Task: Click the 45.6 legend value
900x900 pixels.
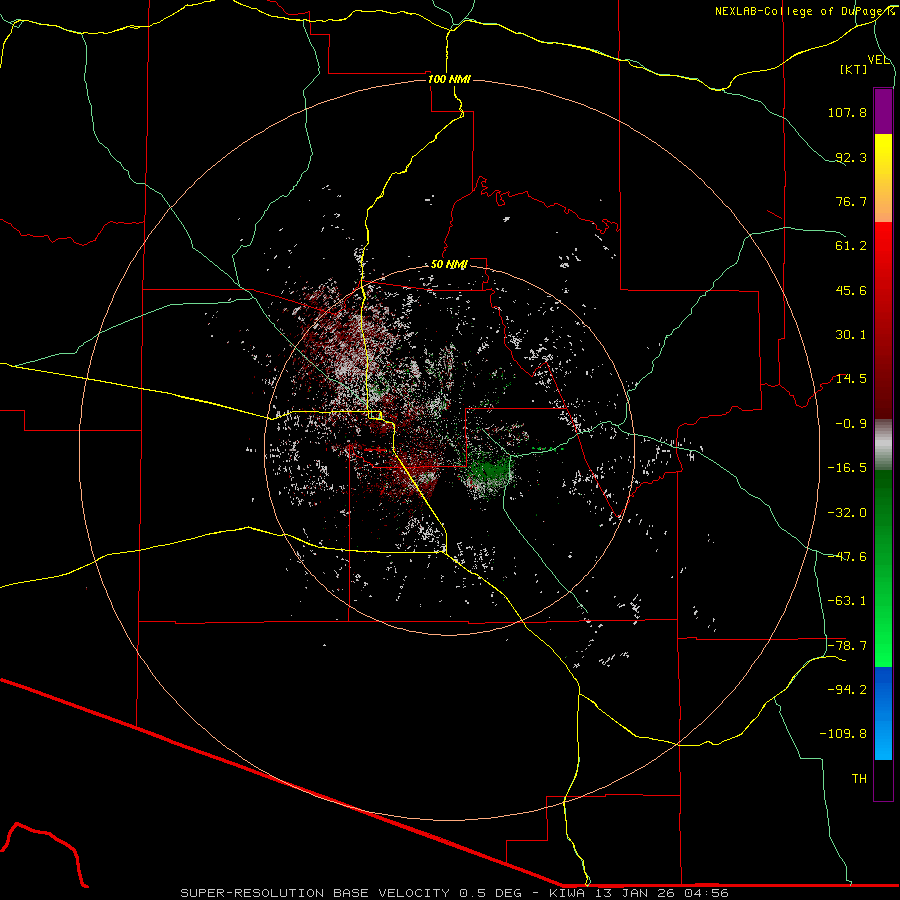Action: 851,290
